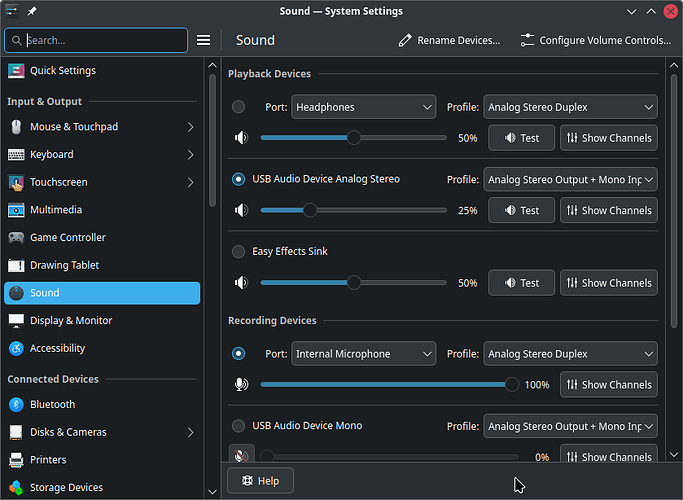This screenshot has height=500, width=683.
Task: Click the Printers icon in sidebar
Action: click(x=16, y=460)
